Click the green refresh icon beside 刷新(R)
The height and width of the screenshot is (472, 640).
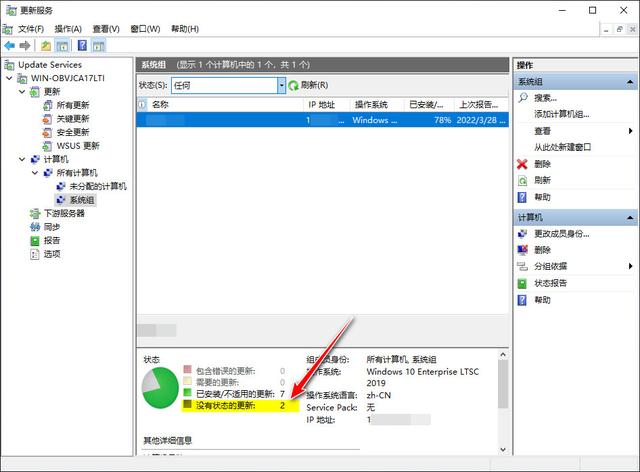point(293,86)
